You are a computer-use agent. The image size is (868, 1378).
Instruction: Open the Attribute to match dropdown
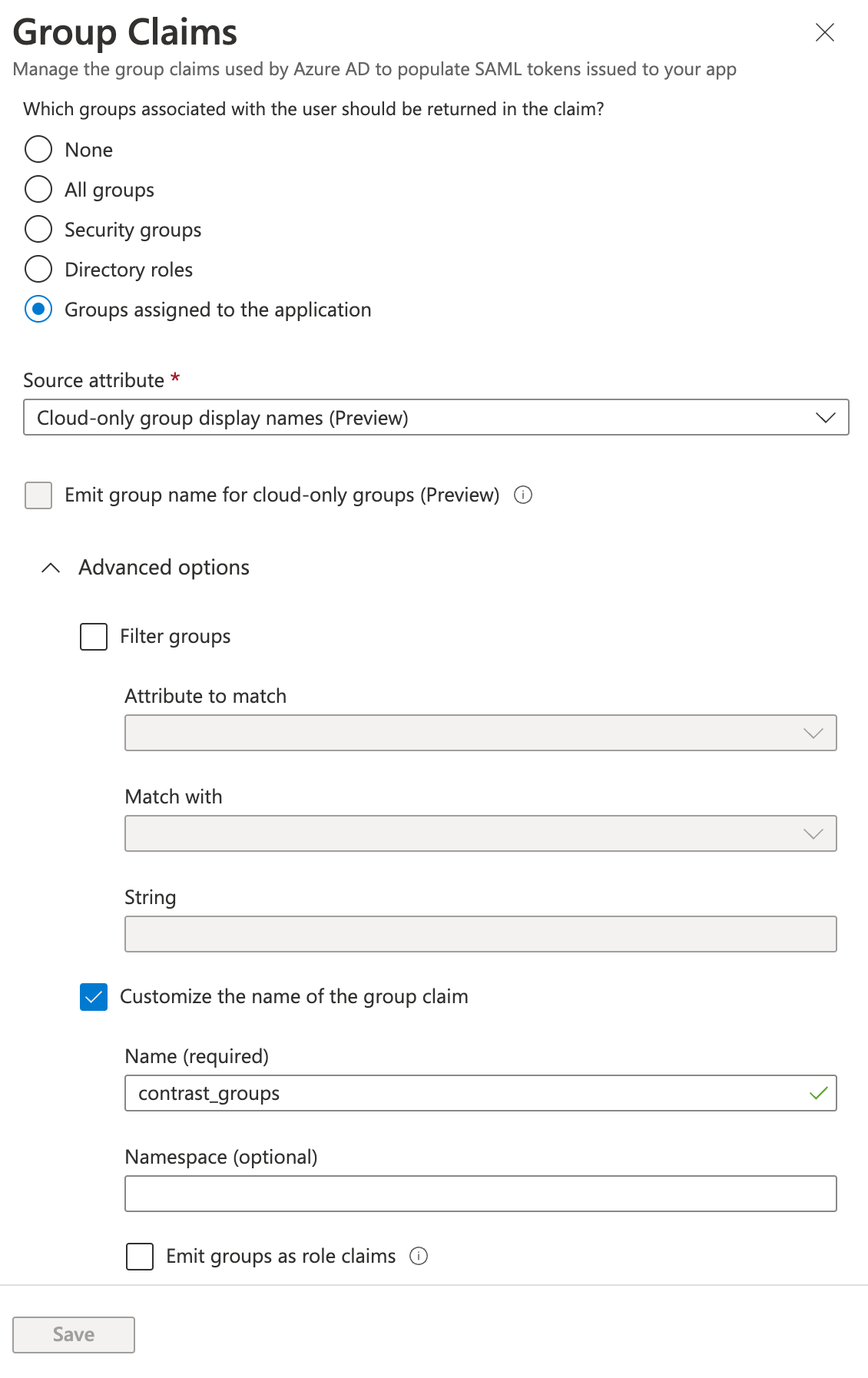(x=481, y=733)
